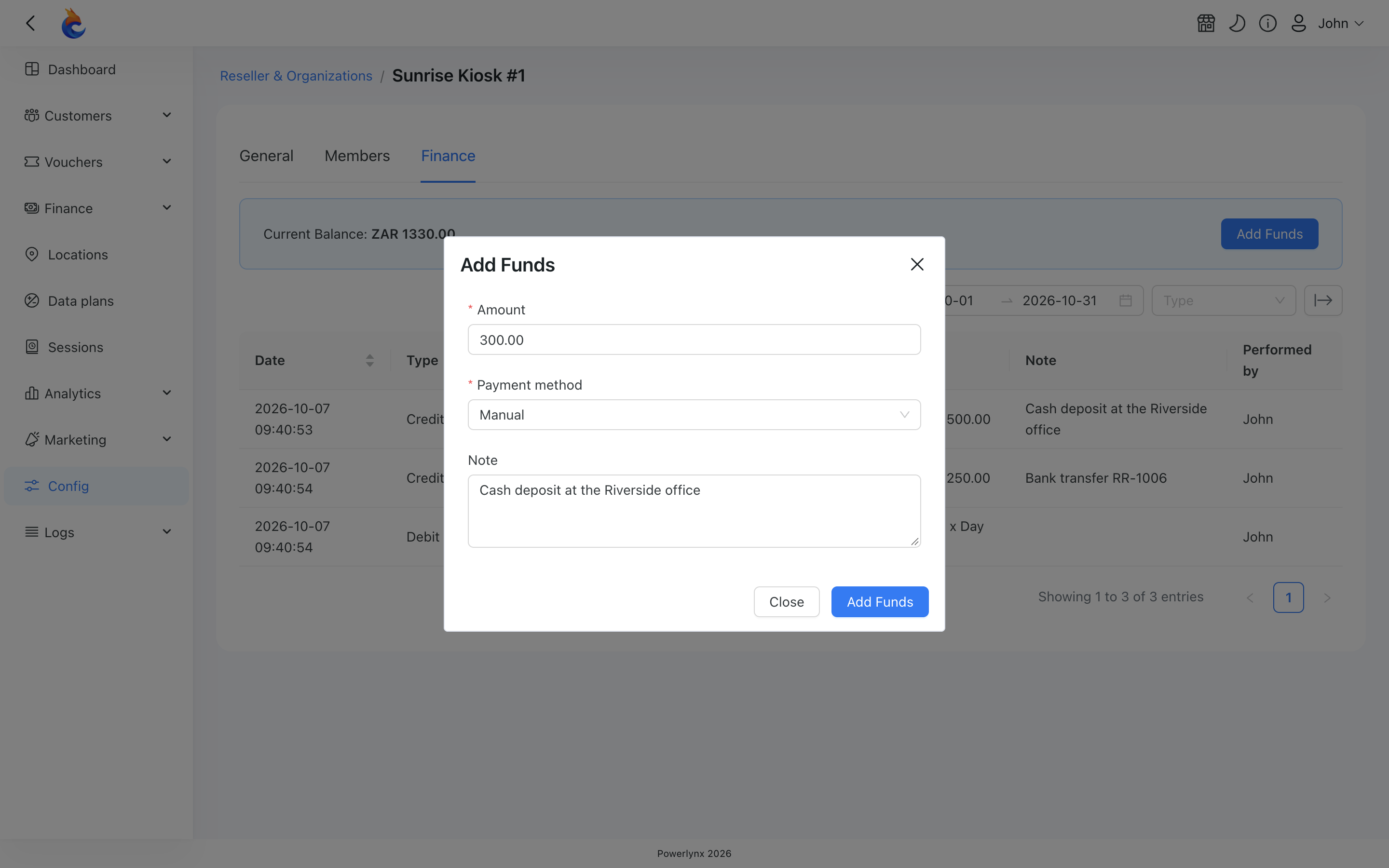Click Add Funds button in balance banner
The height and width of the screenshot is (868, 1389).
point(1269,234)
